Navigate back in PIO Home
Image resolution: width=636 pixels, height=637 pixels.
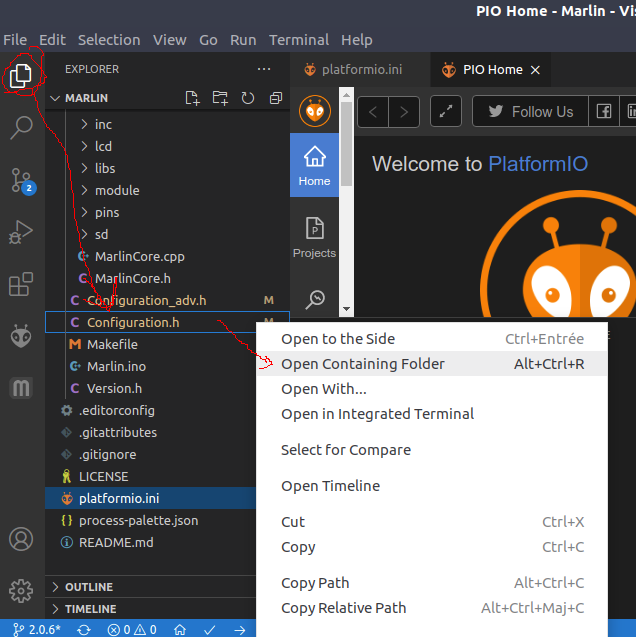click(373, 112)
